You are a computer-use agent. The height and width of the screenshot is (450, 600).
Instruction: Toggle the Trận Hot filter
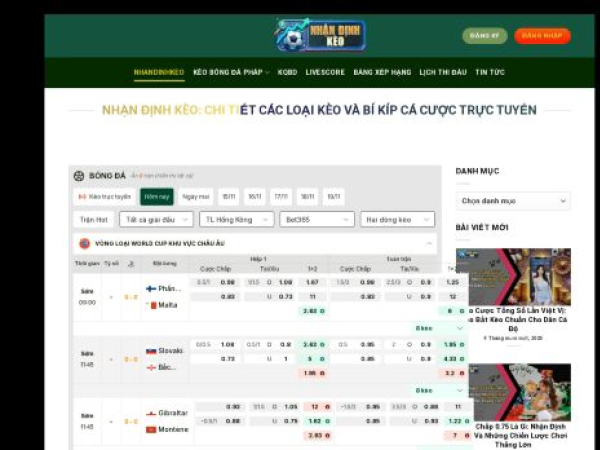[94, 220]
